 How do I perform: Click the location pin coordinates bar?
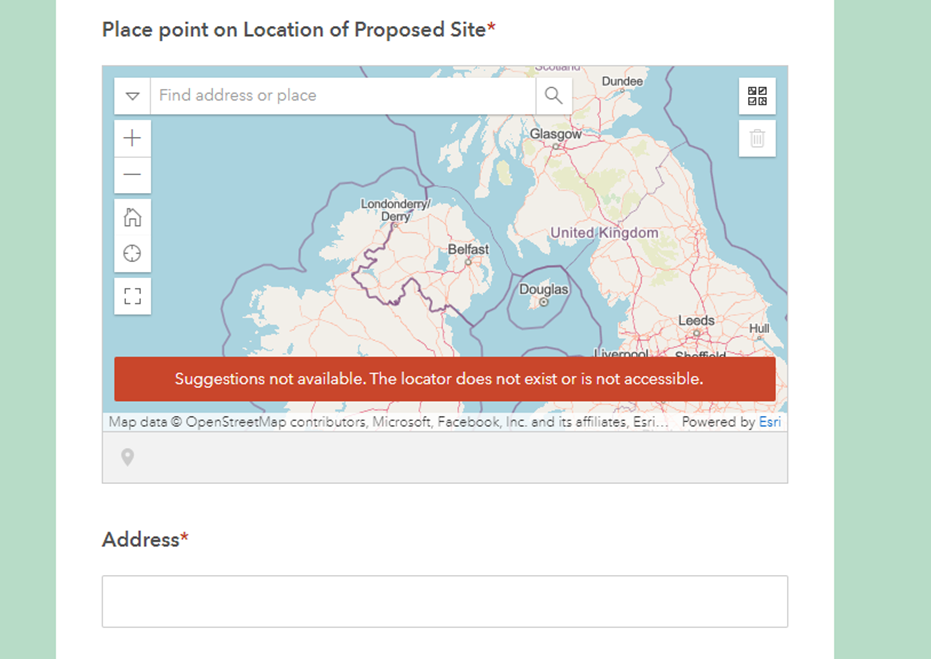[445, 457]
